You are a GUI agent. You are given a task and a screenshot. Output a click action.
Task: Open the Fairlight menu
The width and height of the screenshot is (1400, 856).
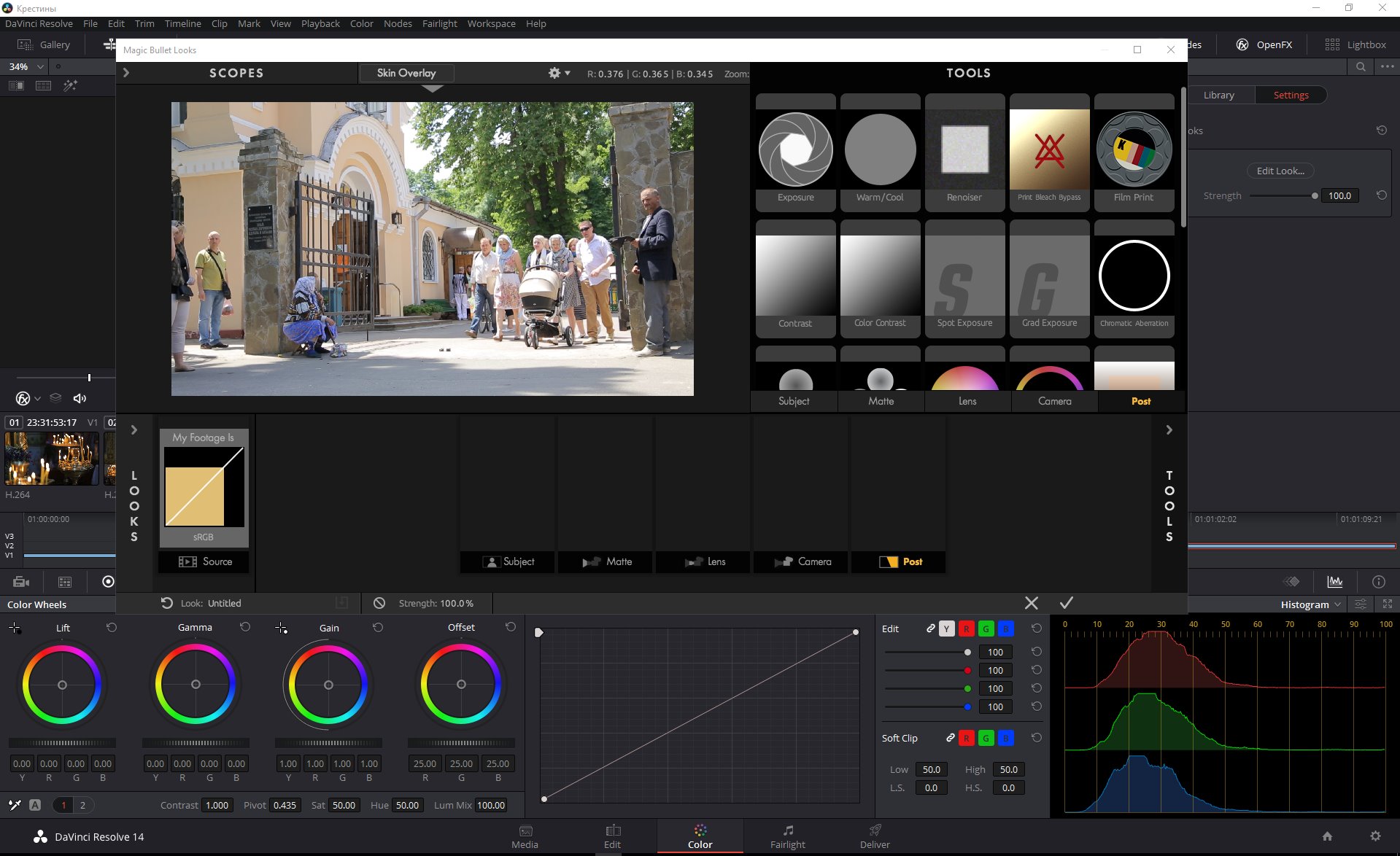click(x=439, y=23)
